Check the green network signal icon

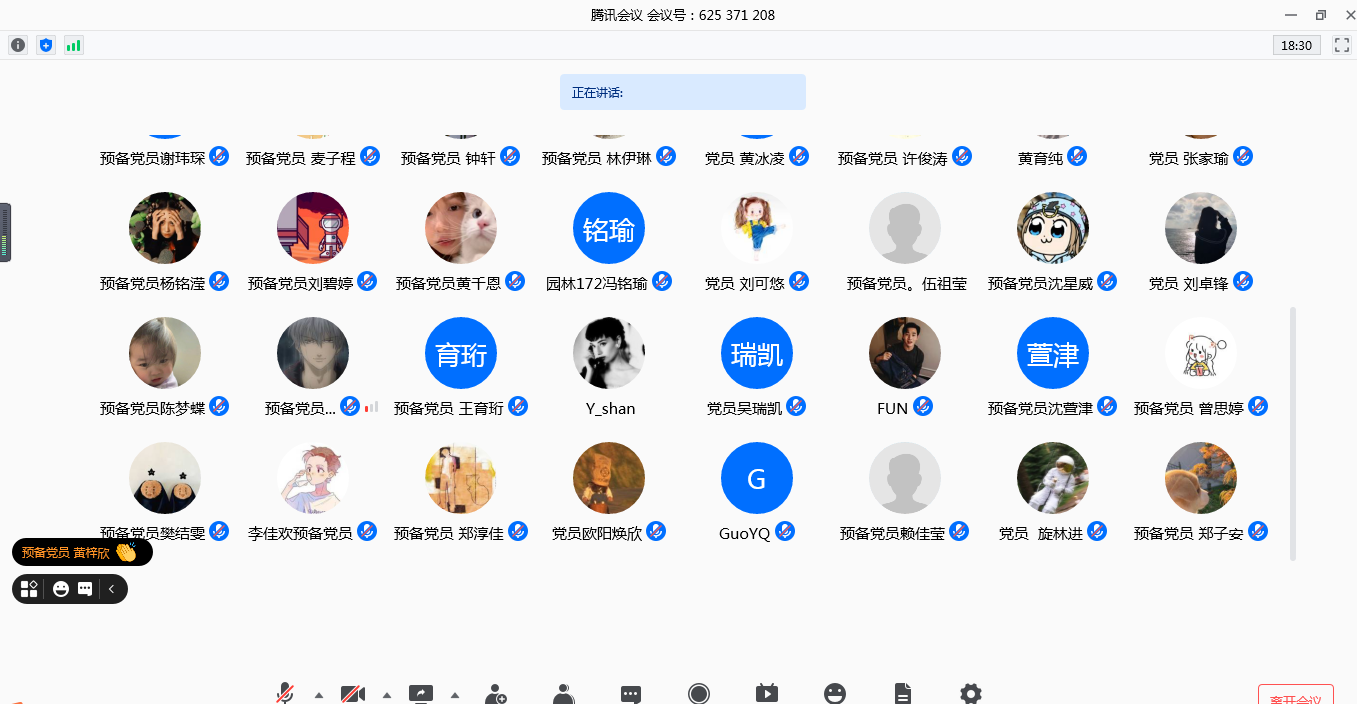73,45
